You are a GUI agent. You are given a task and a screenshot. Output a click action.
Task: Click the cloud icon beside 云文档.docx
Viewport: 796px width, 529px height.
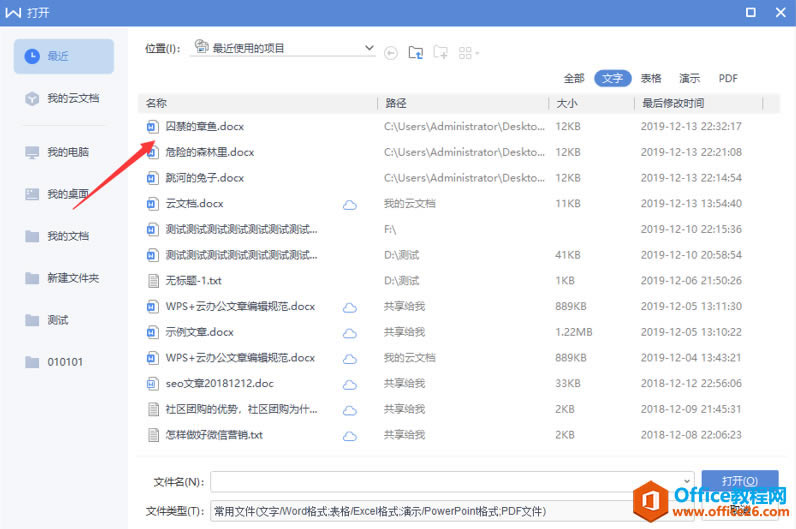pos(350,205)
